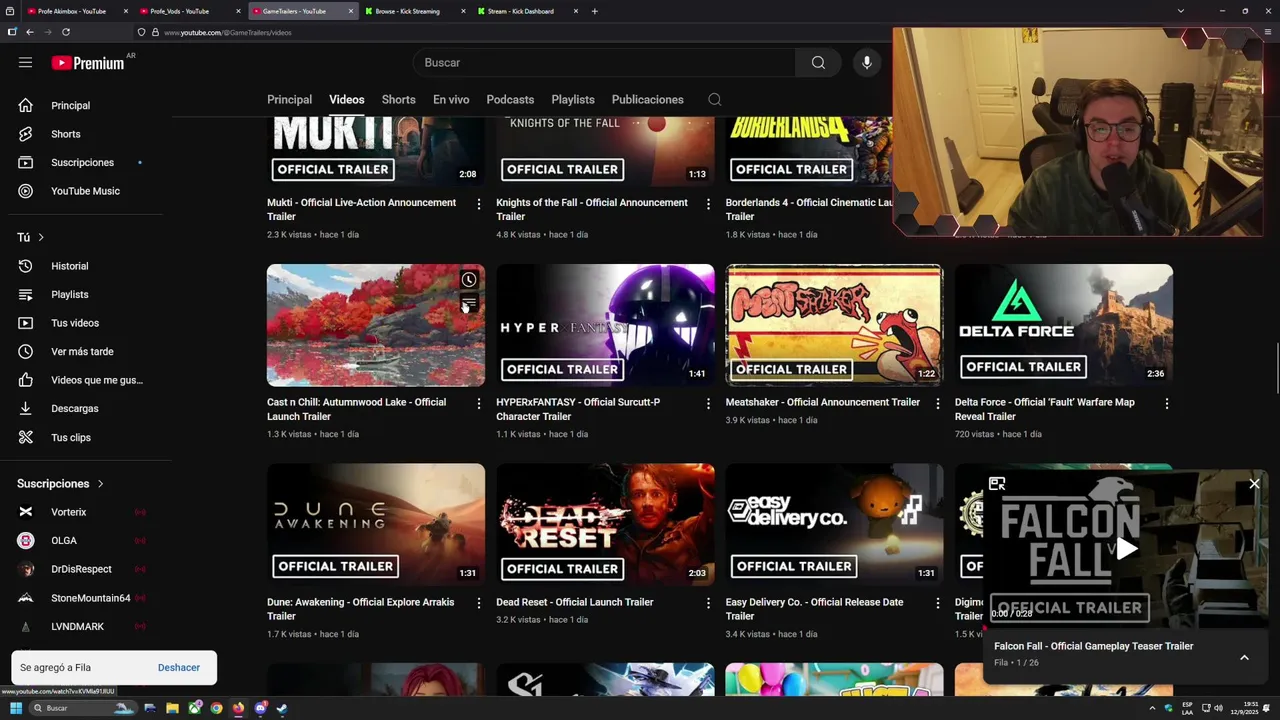Open options menu for Delta Force video

click(x=1167, y=403)
